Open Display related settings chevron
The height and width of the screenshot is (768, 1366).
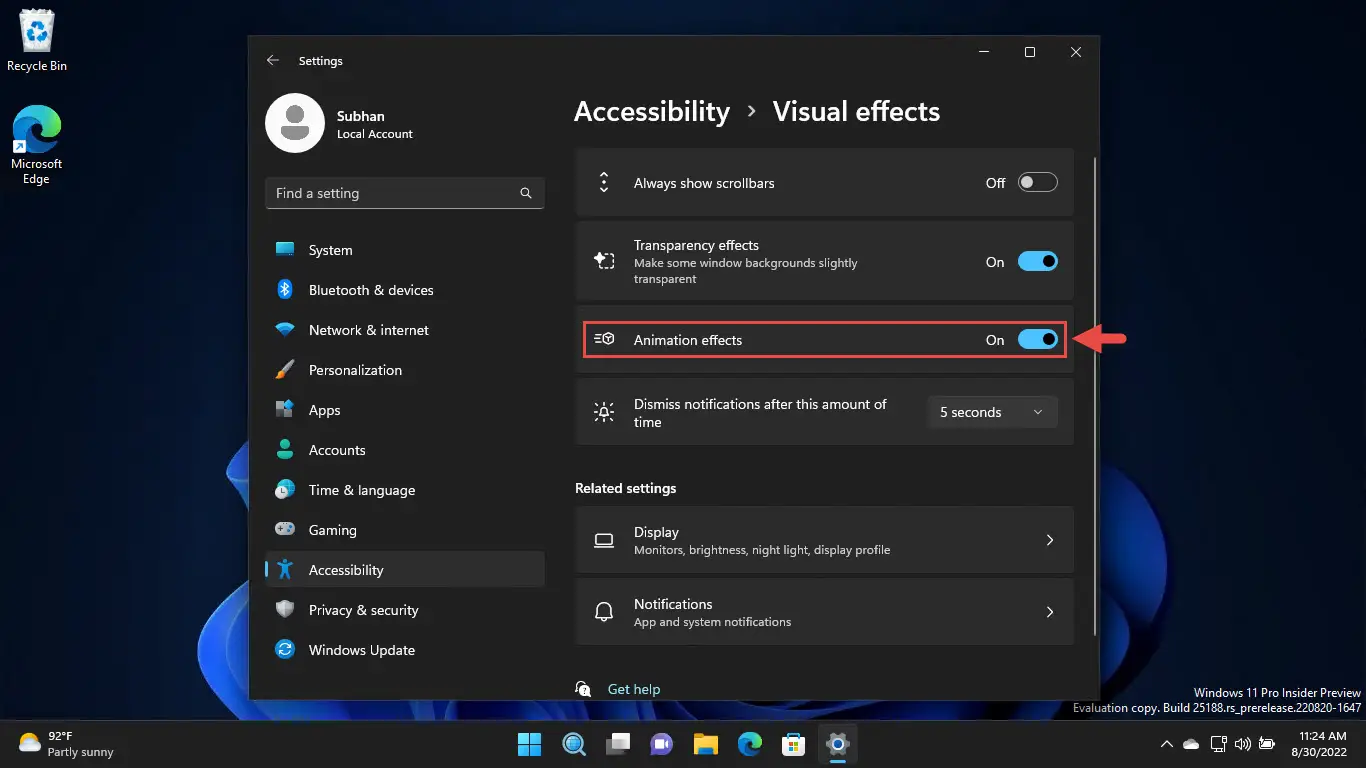tap(1050, 540)
